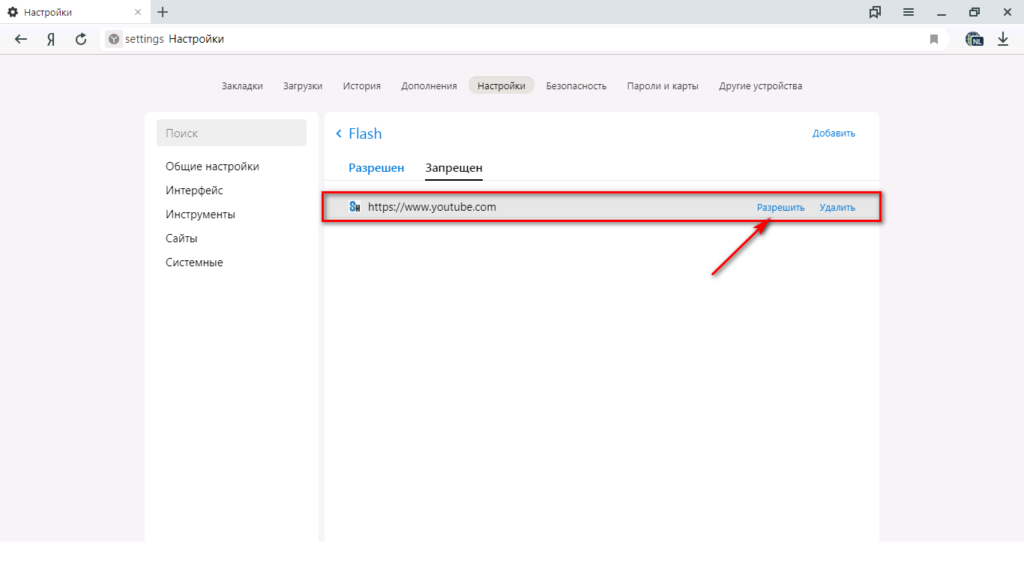Click the extension icon left of downloads

(974, 39)
